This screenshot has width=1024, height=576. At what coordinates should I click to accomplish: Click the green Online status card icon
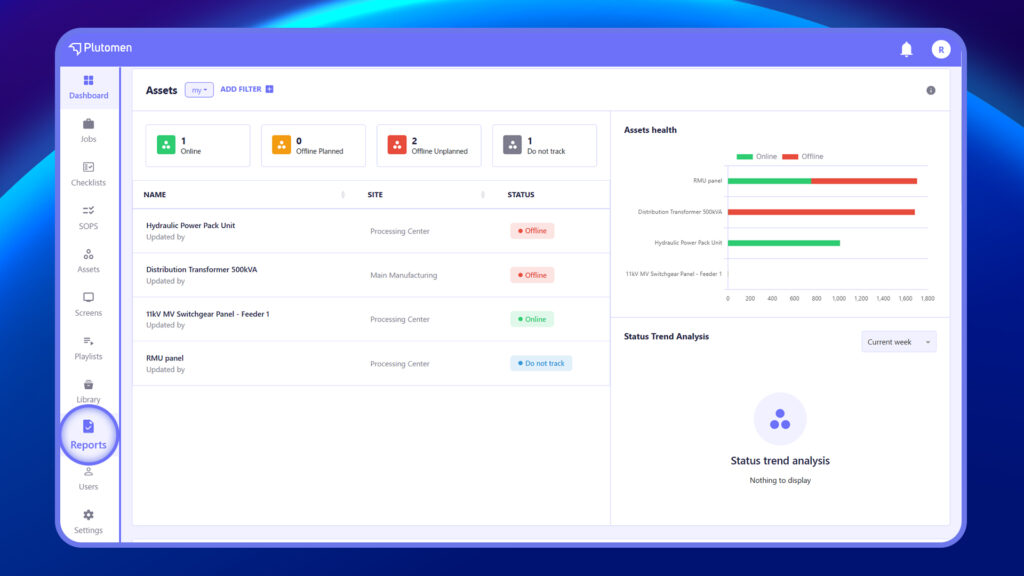tap(166, 144)
